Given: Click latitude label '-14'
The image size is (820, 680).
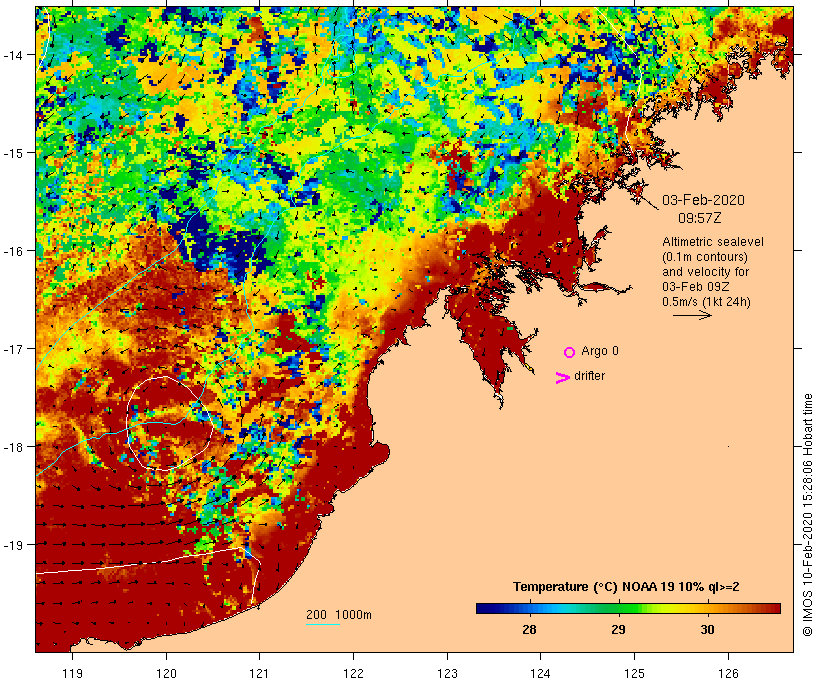Looking at the screenshot, I should [x=13, y=54].
